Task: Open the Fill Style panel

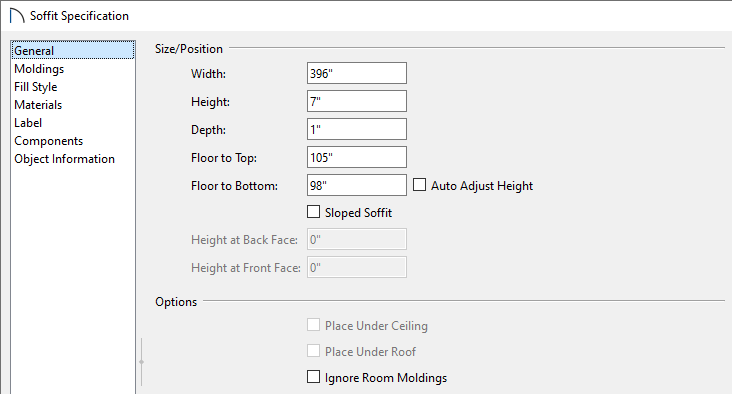Action: pos(35,87)
